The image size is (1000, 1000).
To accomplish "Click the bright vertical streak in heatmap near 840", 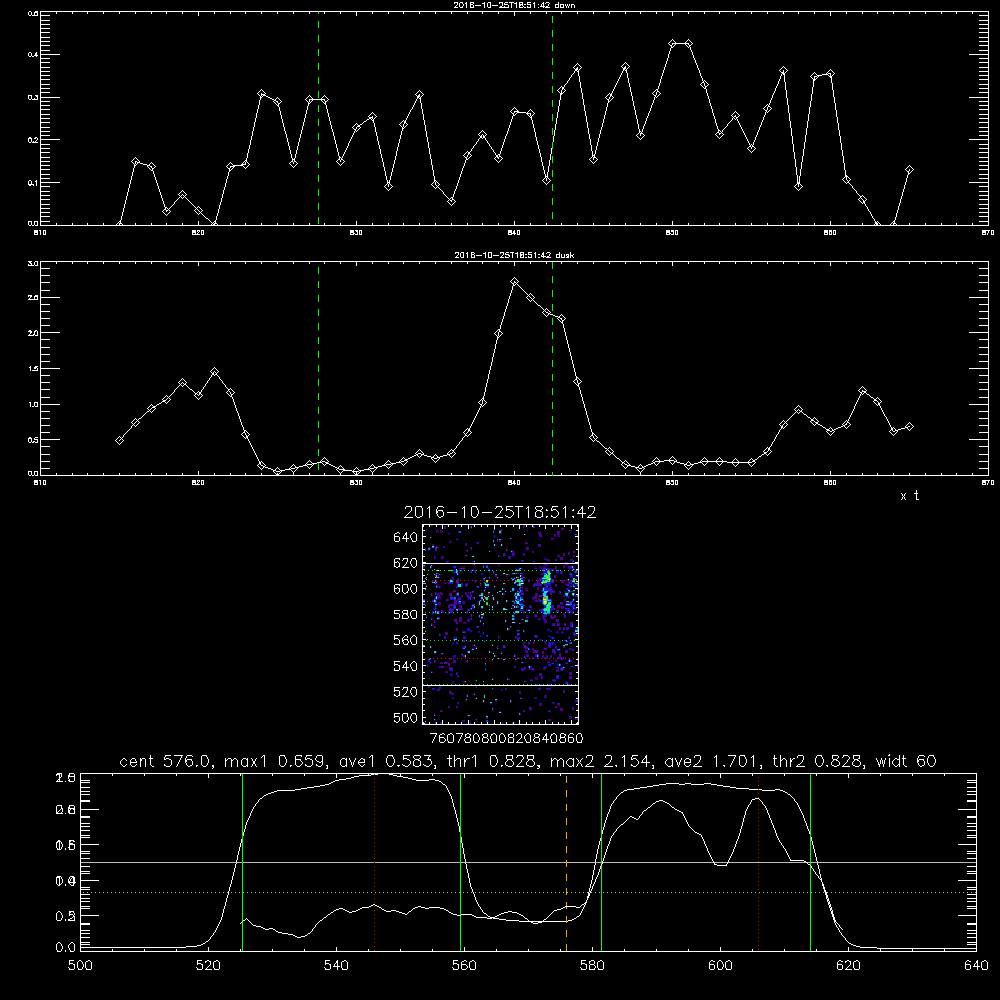I will pos(546,592).
